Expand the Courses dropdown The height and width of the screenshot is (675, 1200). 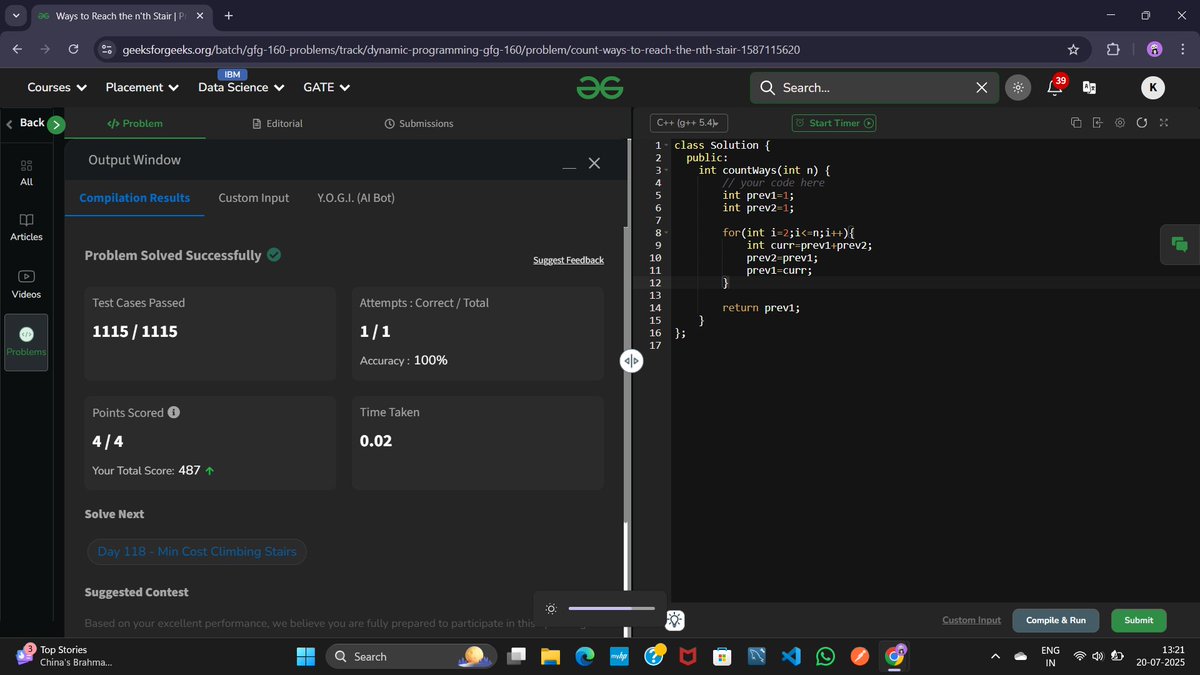(57, 87)
